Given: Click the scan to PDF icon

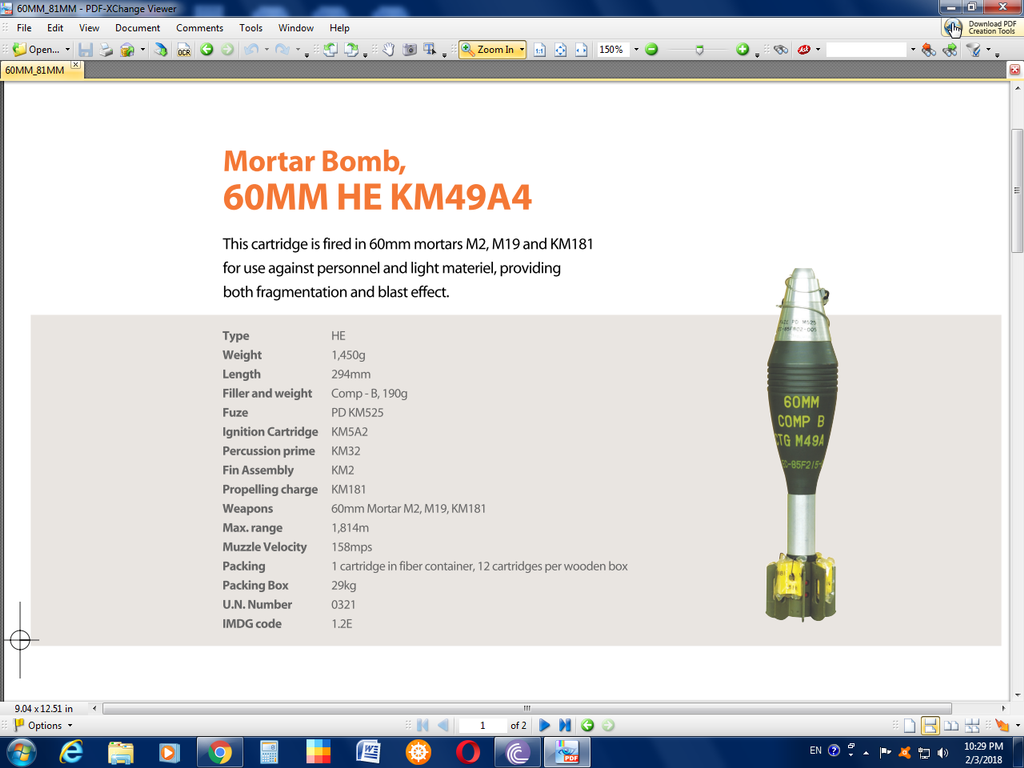Looking at the screenshot, I should tap(161, 50).
